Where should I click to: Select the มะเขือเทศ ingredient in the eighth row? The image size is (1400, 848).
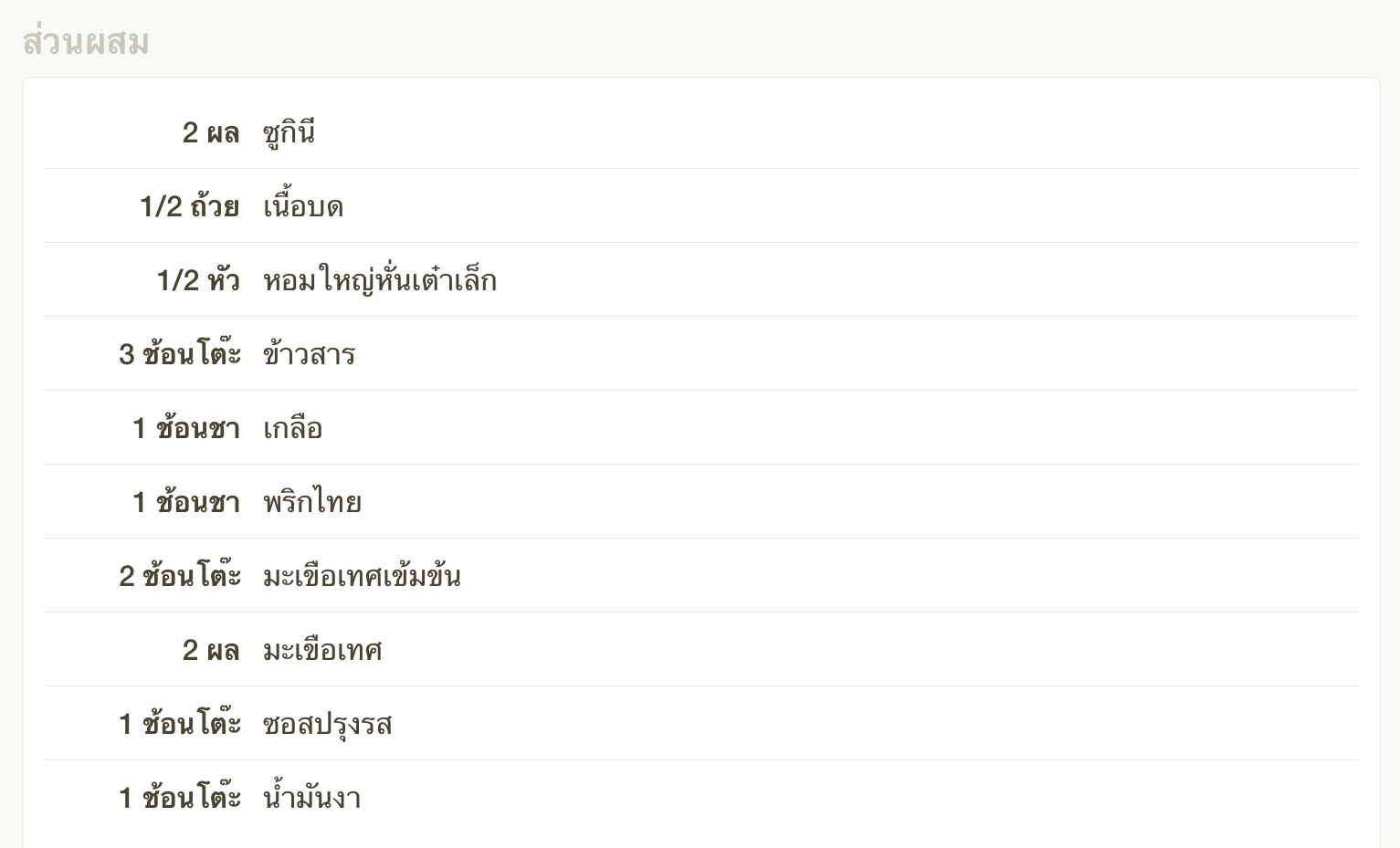(x=322, y=651)
